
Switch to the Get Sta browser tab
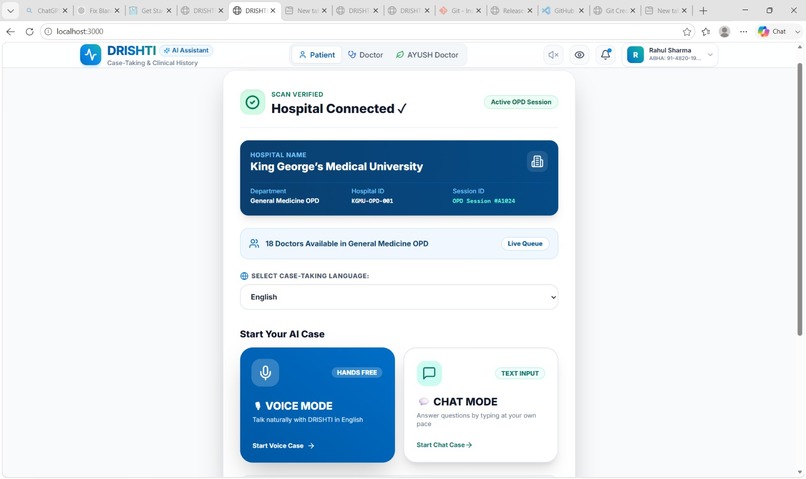coord(149,10)
